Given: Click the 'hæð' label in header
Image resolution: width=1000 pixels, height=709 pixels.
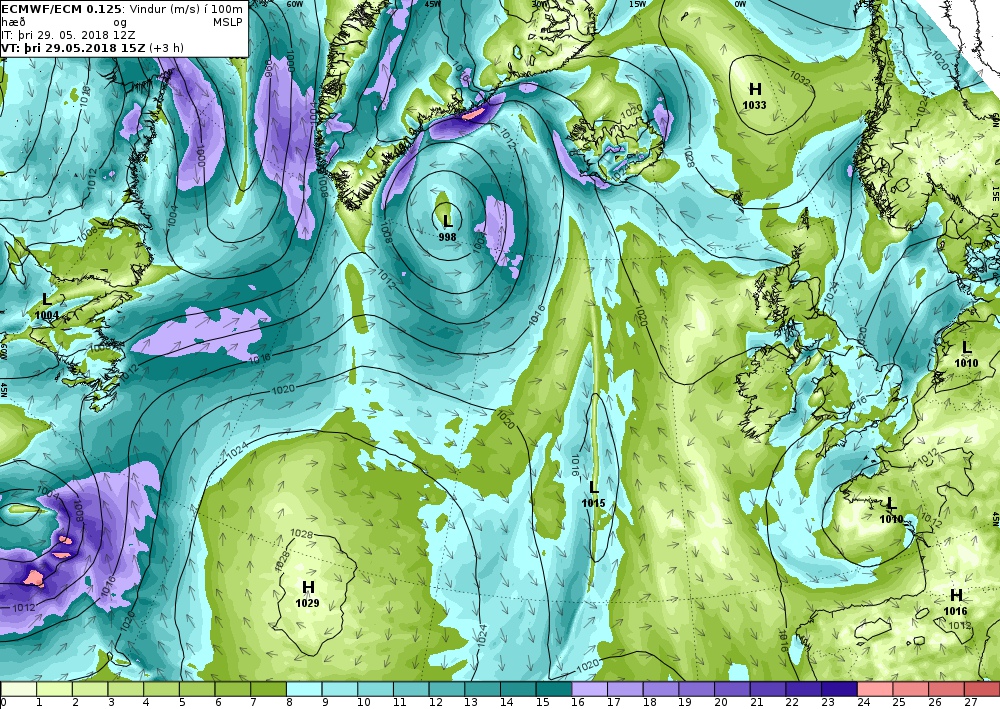Looking at the screenshot, I should coord(11,22).
